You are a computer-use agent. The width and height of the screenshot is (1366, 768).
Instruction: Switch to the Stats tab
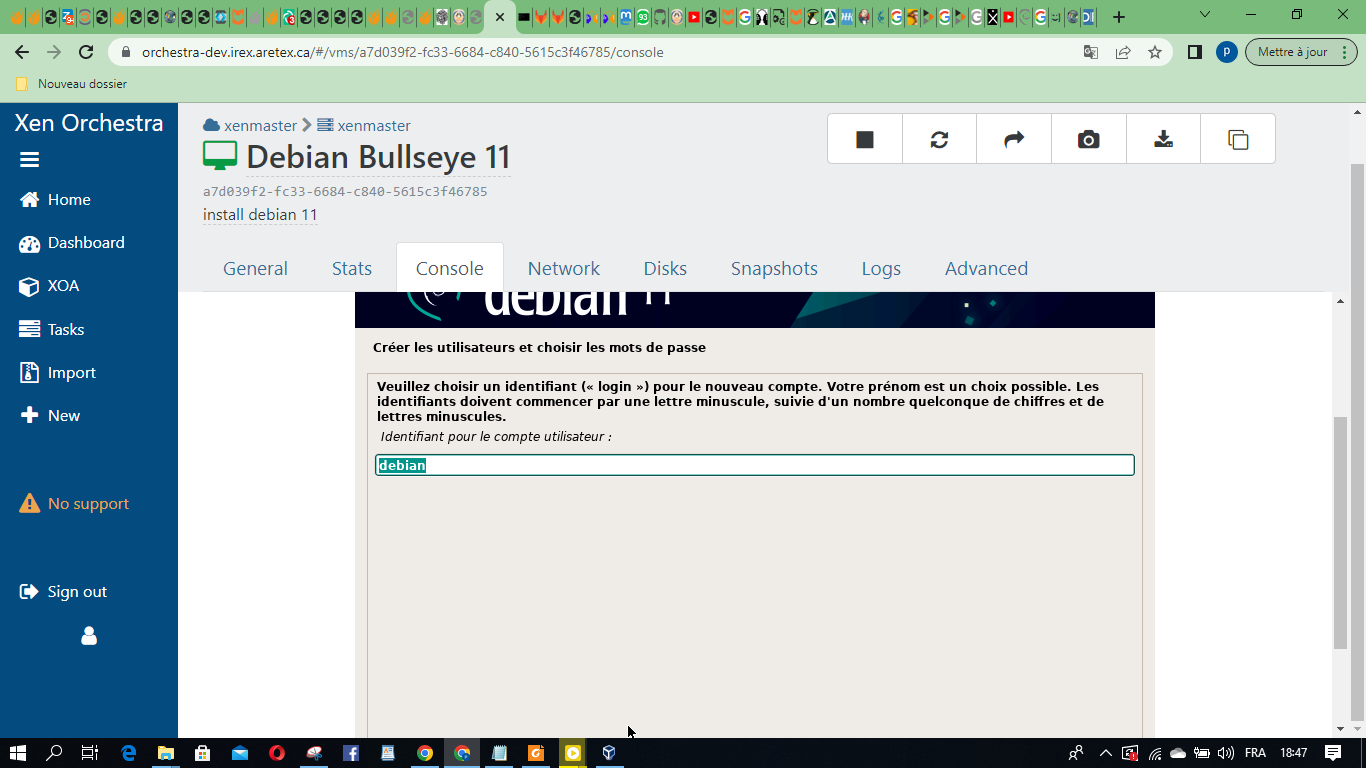(x=352, y=268)
